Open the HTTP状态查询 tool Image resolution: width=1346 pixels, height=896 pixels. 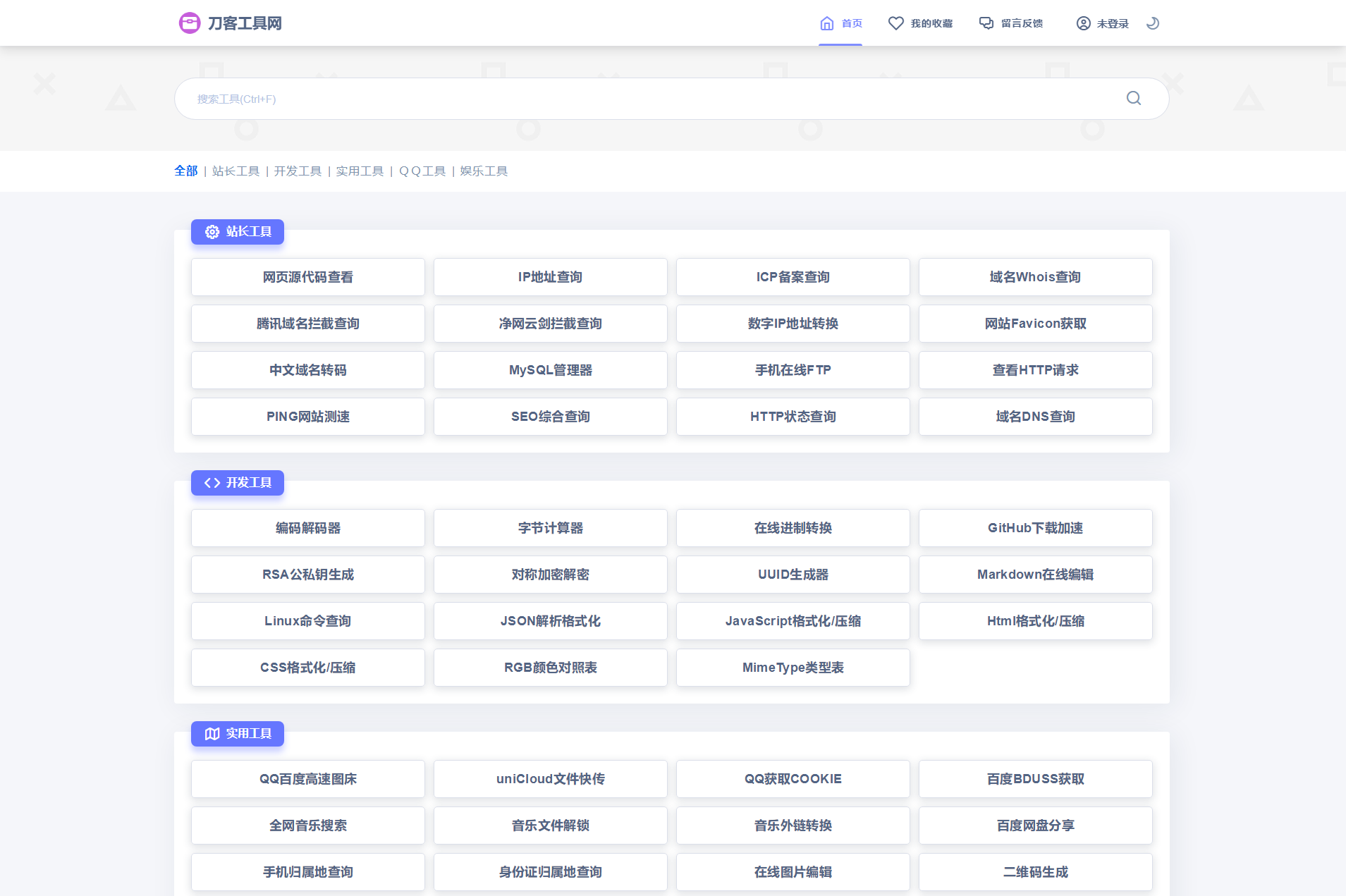pyautogui.click(x=793, y=417)
